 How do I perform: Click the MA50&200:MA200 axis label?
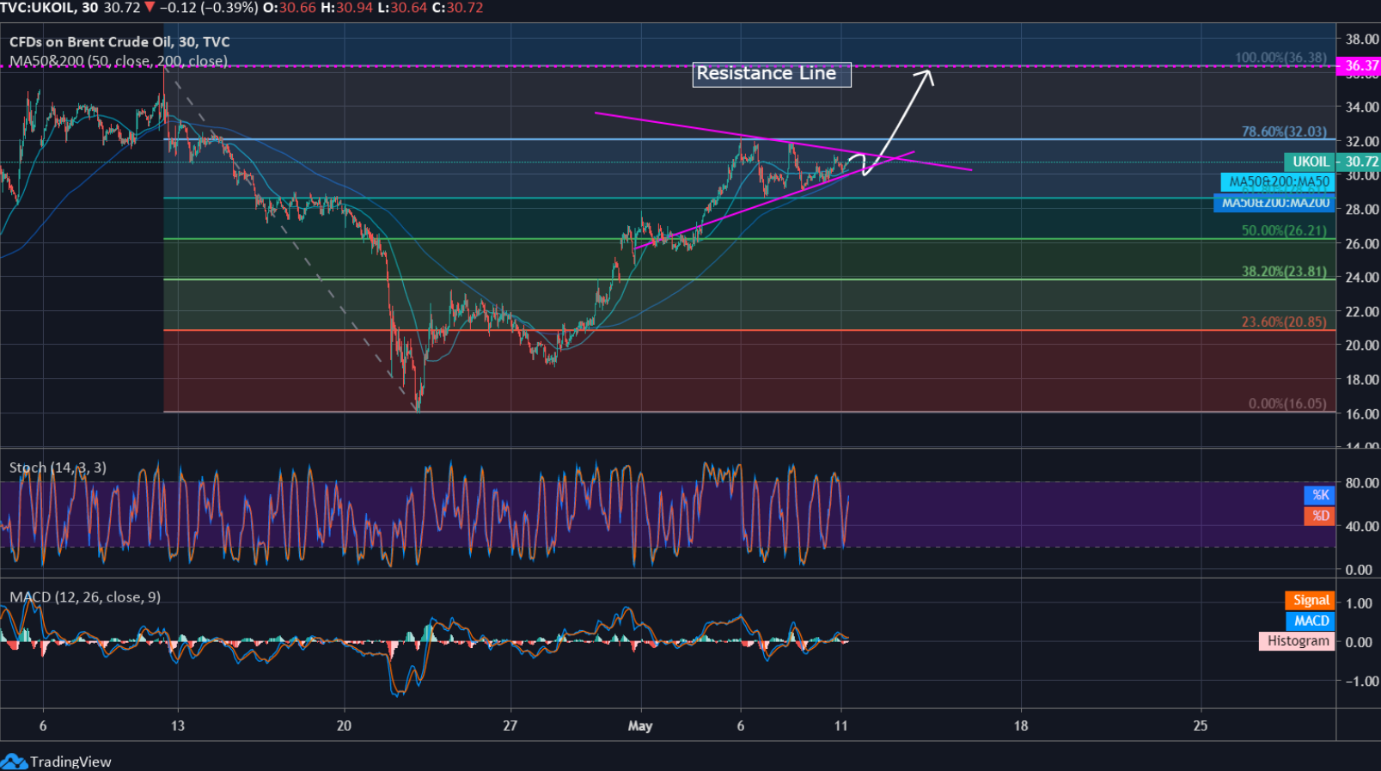[x=1273, y=203]
